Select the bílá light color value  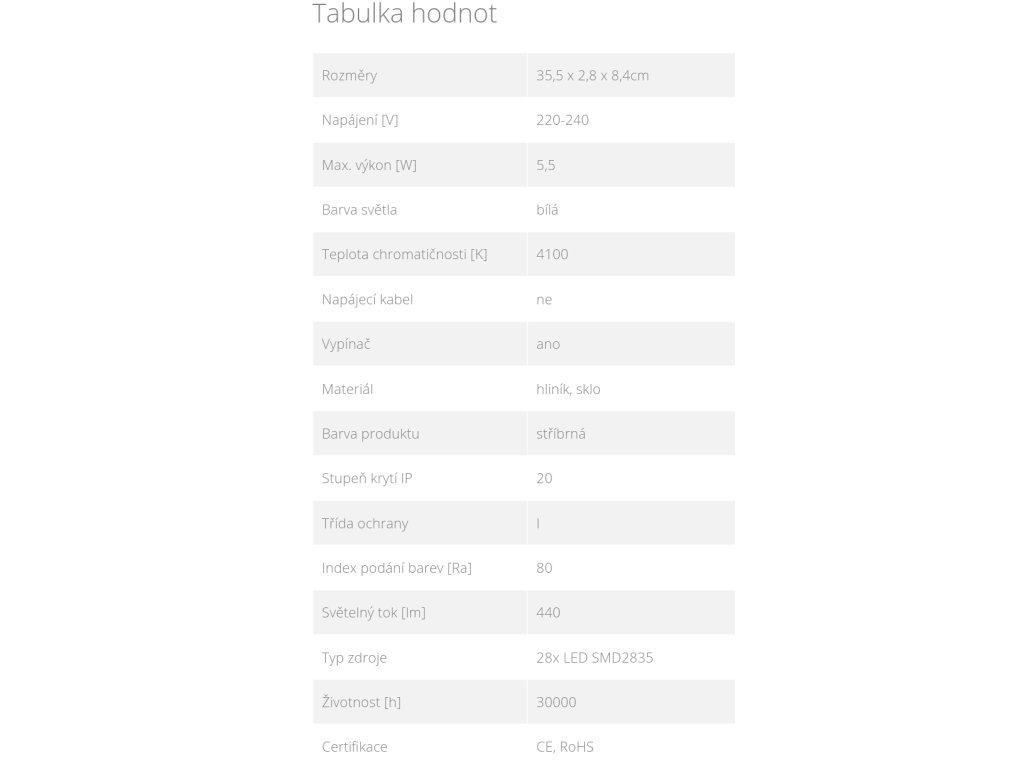tap(547, 210)
